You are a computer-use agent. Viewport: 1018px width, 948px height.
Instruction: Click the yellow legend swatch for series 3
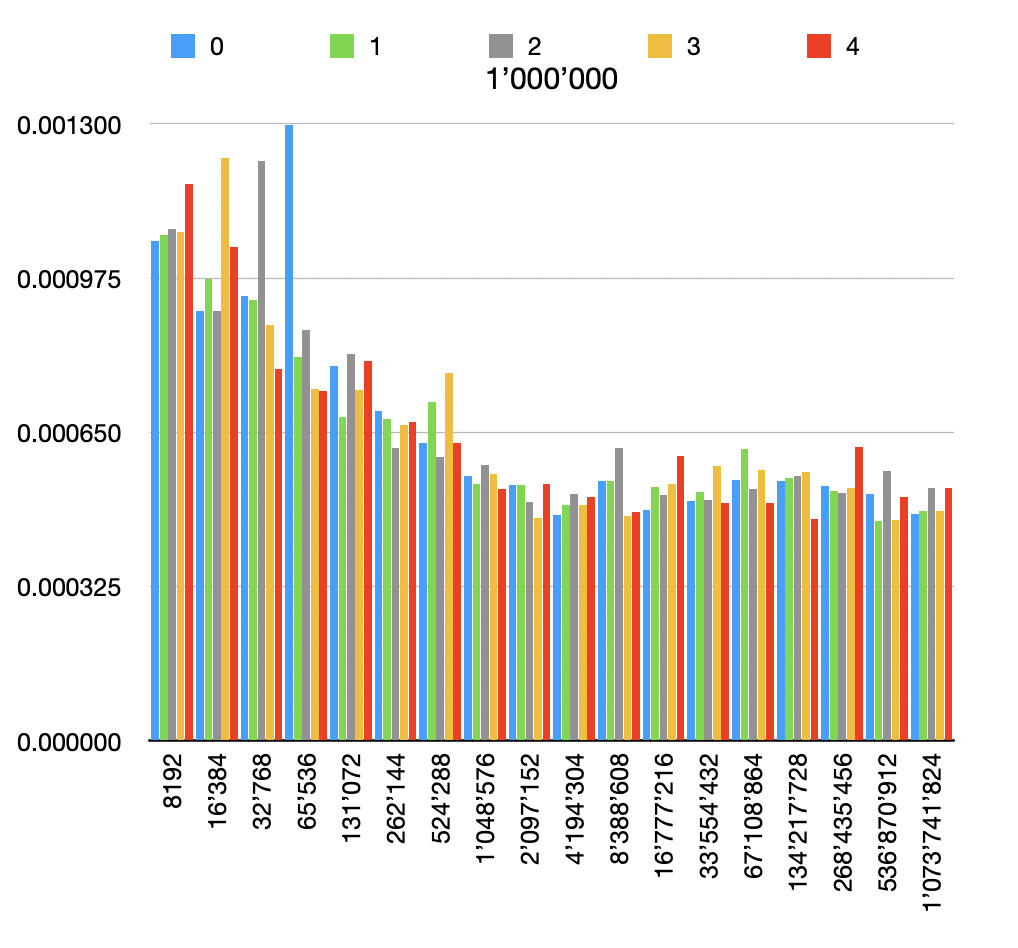tap(660, 46)
